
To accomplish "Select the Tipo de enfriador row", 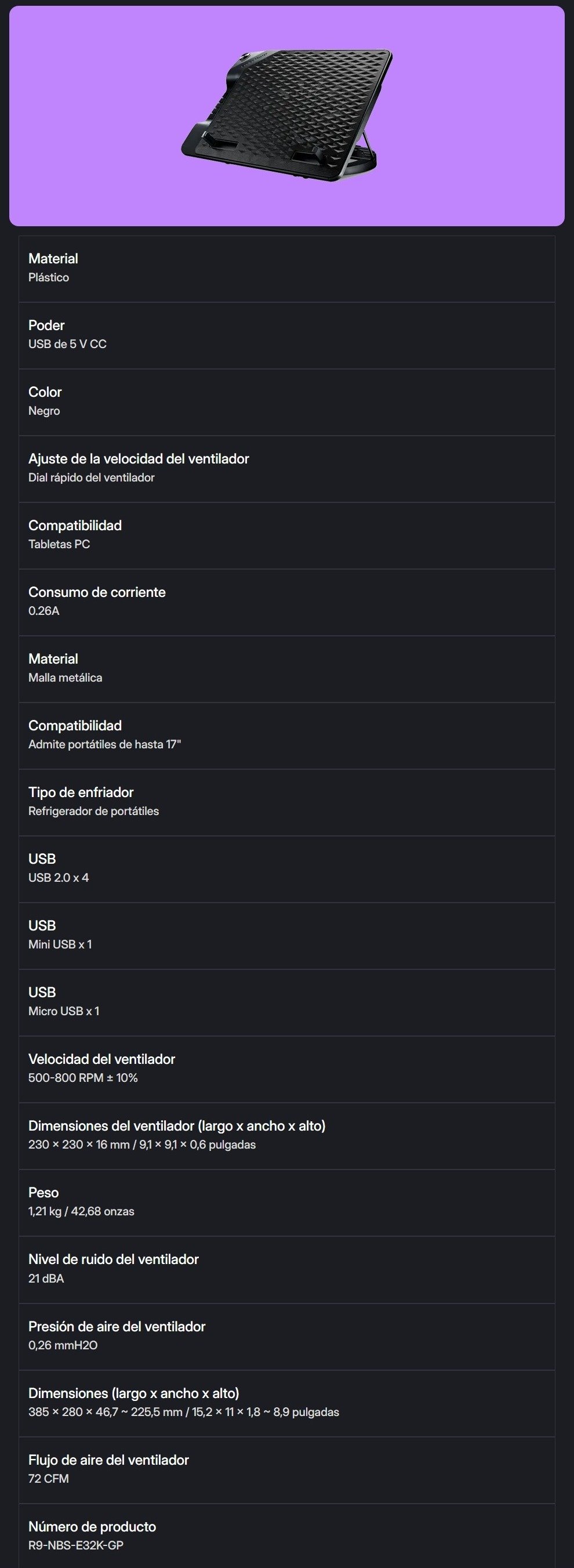I will click(286, 802).
